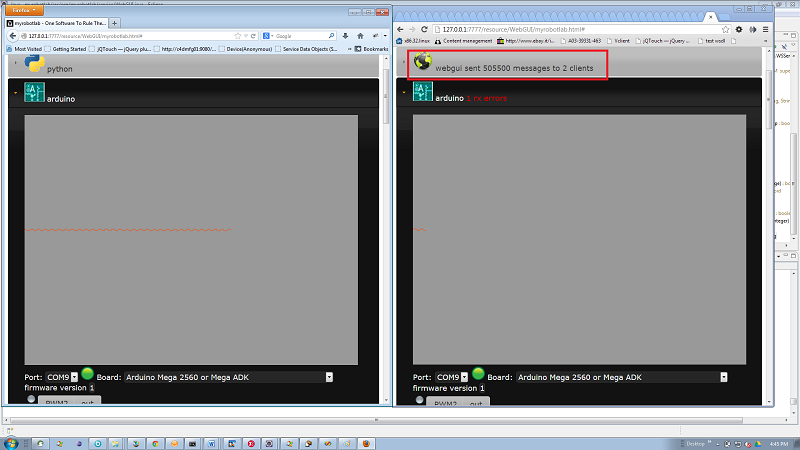Select the myrobotlab tab in Firefox
This screenshot has height=450, width=800.
[x=56, y=23]
